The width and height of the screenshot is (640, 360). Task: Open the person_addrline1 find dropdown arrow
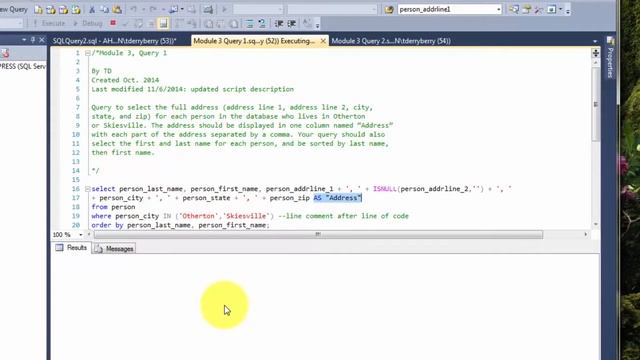[x=498, y=9]
